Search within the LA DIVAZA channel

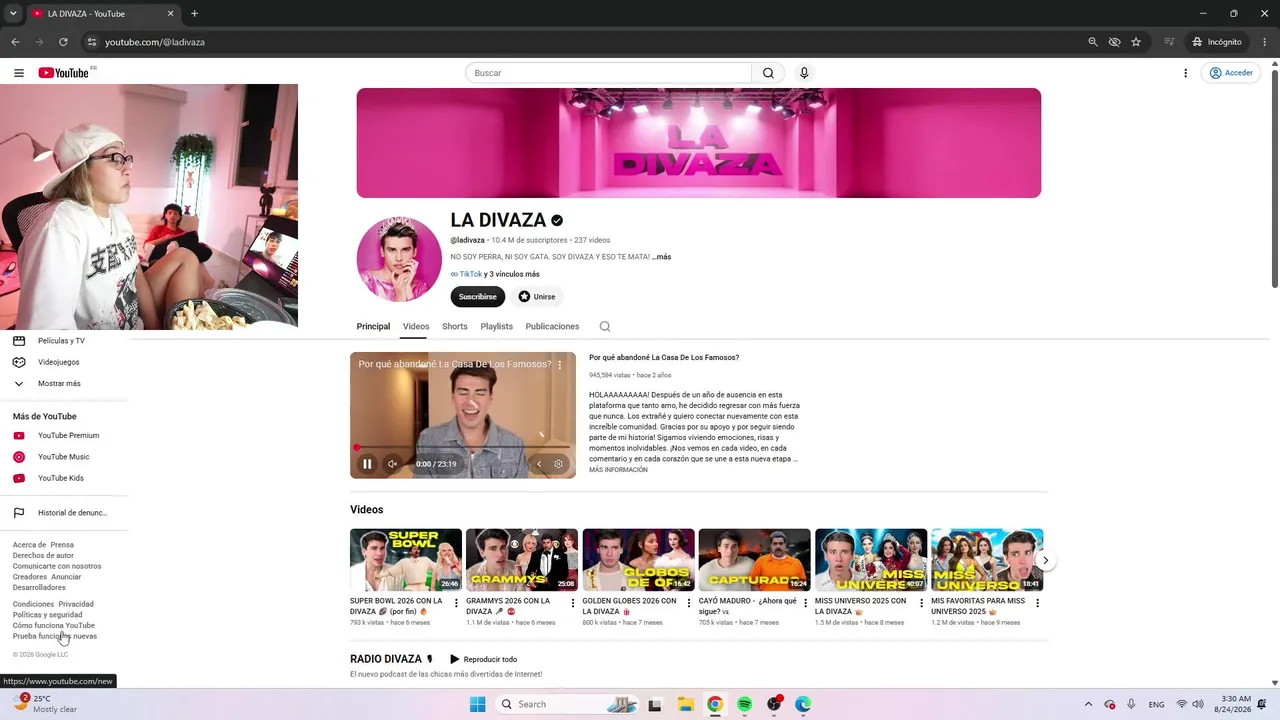[605, 327]
